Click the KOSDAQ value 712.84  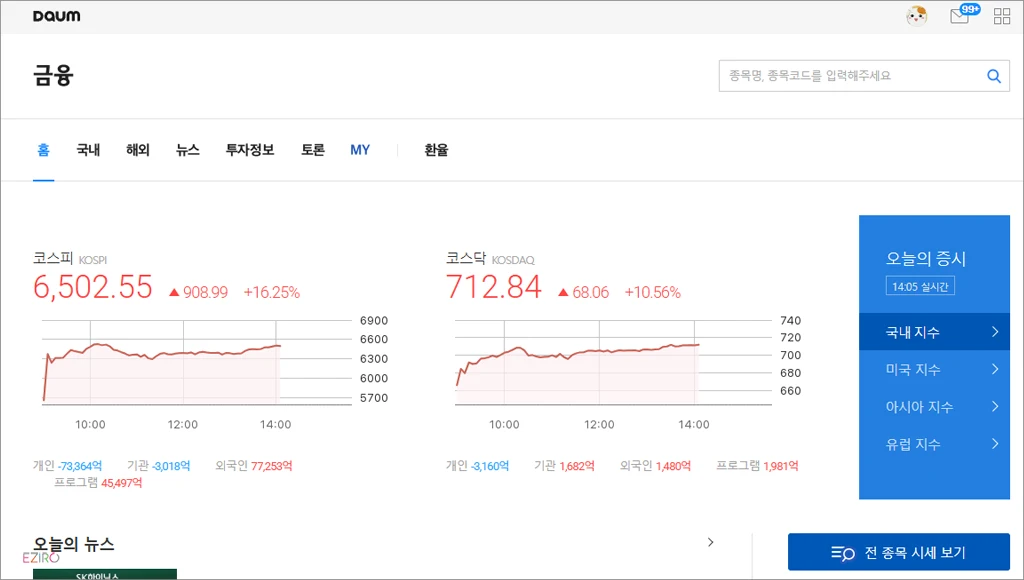coord(494,287)
